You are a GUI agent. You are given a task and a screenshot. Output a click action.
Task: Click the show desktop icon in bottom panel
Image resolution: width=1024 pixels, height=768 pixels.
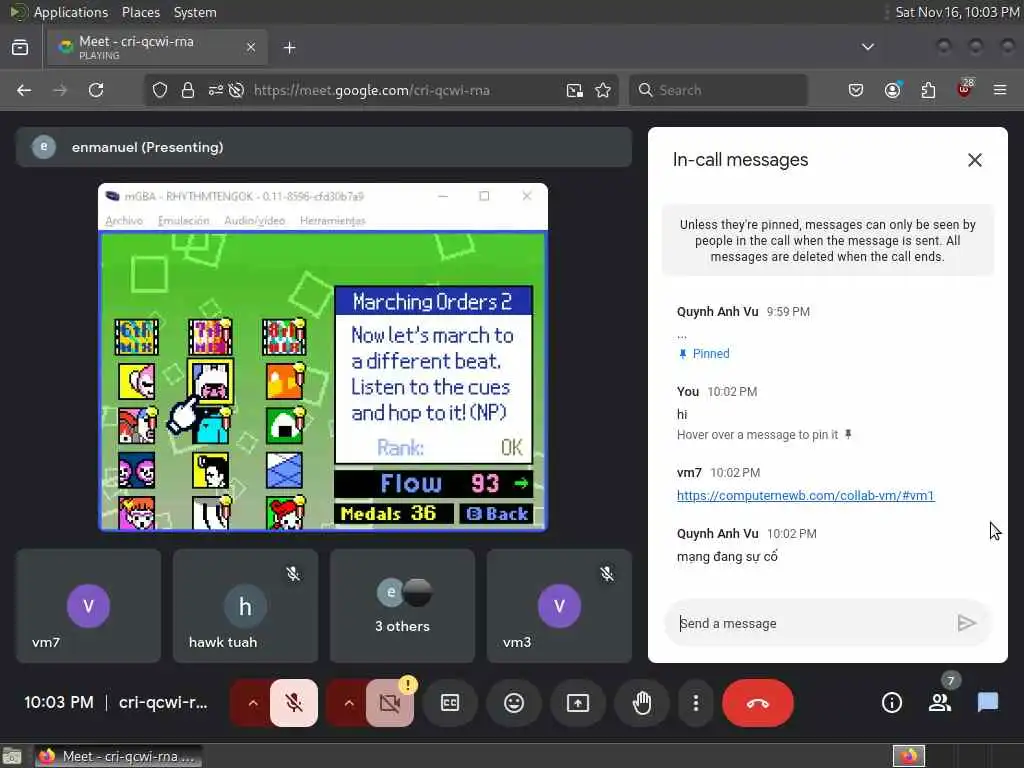pyautogui.click(x=12, y=757)
